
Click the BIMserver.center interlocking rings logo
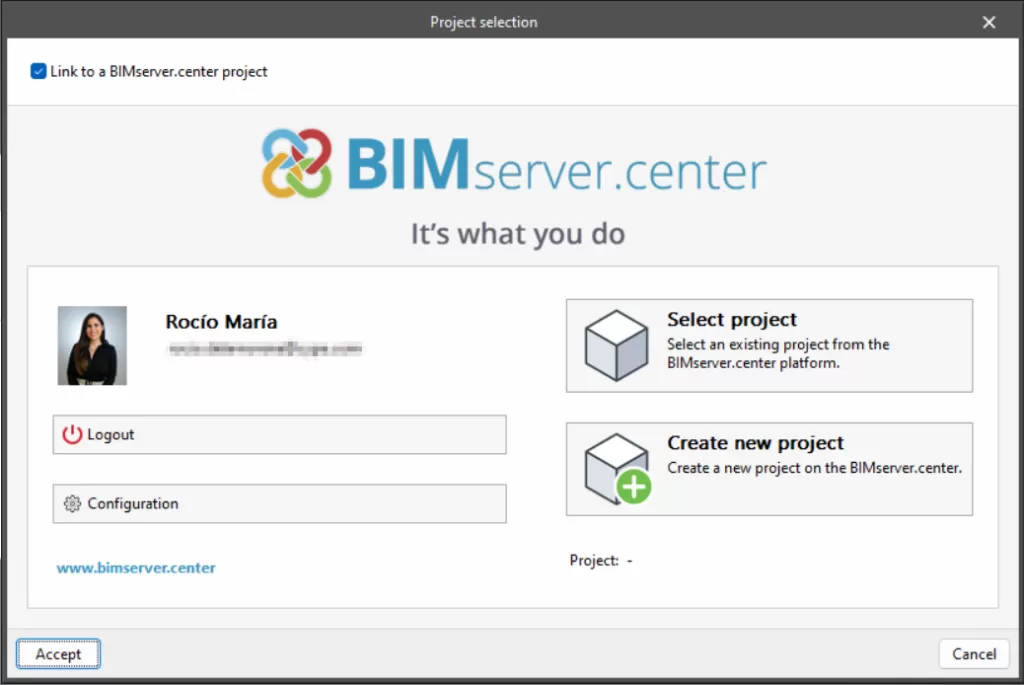click(296, 163)
